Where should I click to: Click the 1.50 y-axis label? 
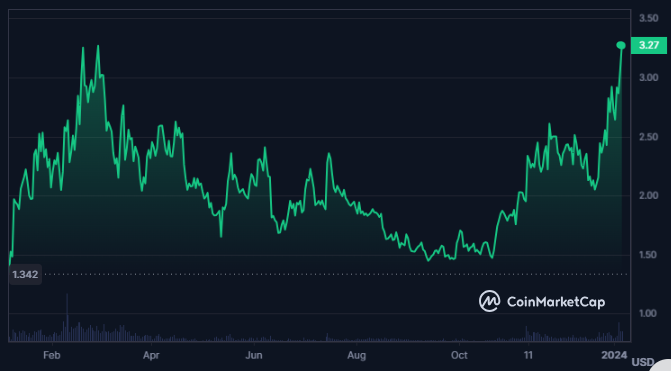point(648,255)
